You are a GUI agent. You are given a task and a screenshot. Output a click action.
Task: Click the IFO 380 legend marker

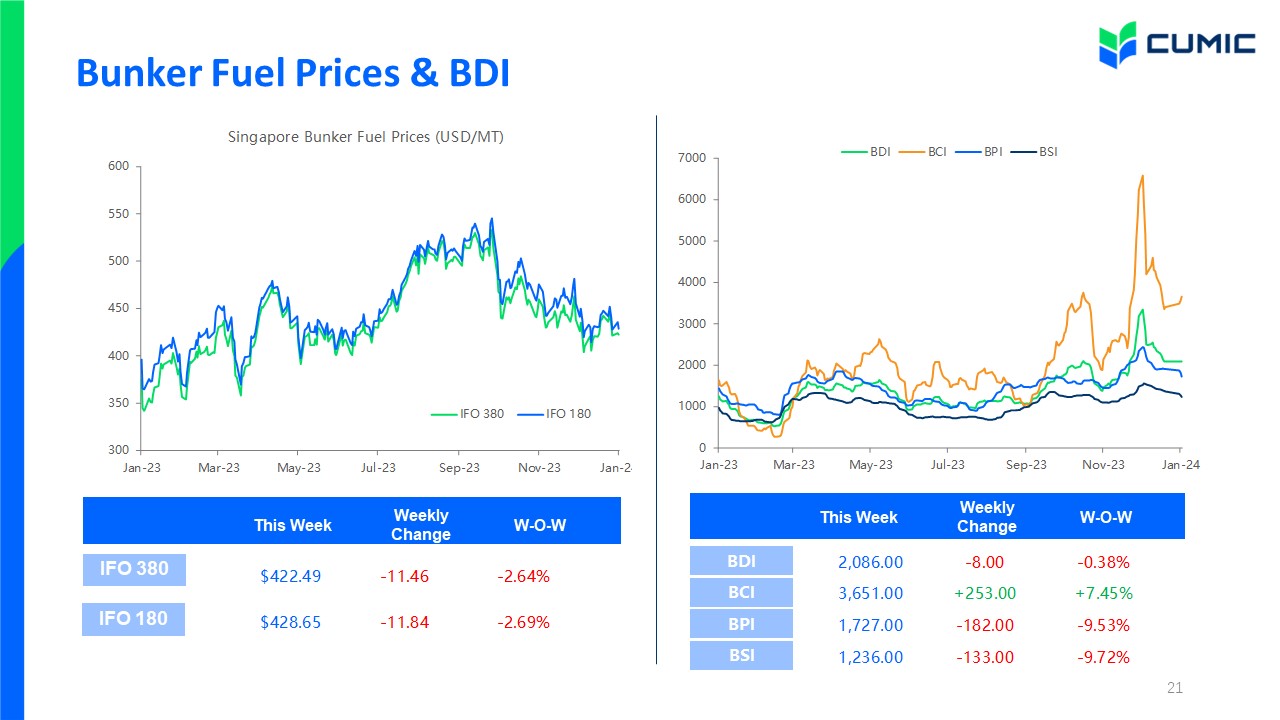(x=444, y=413)
